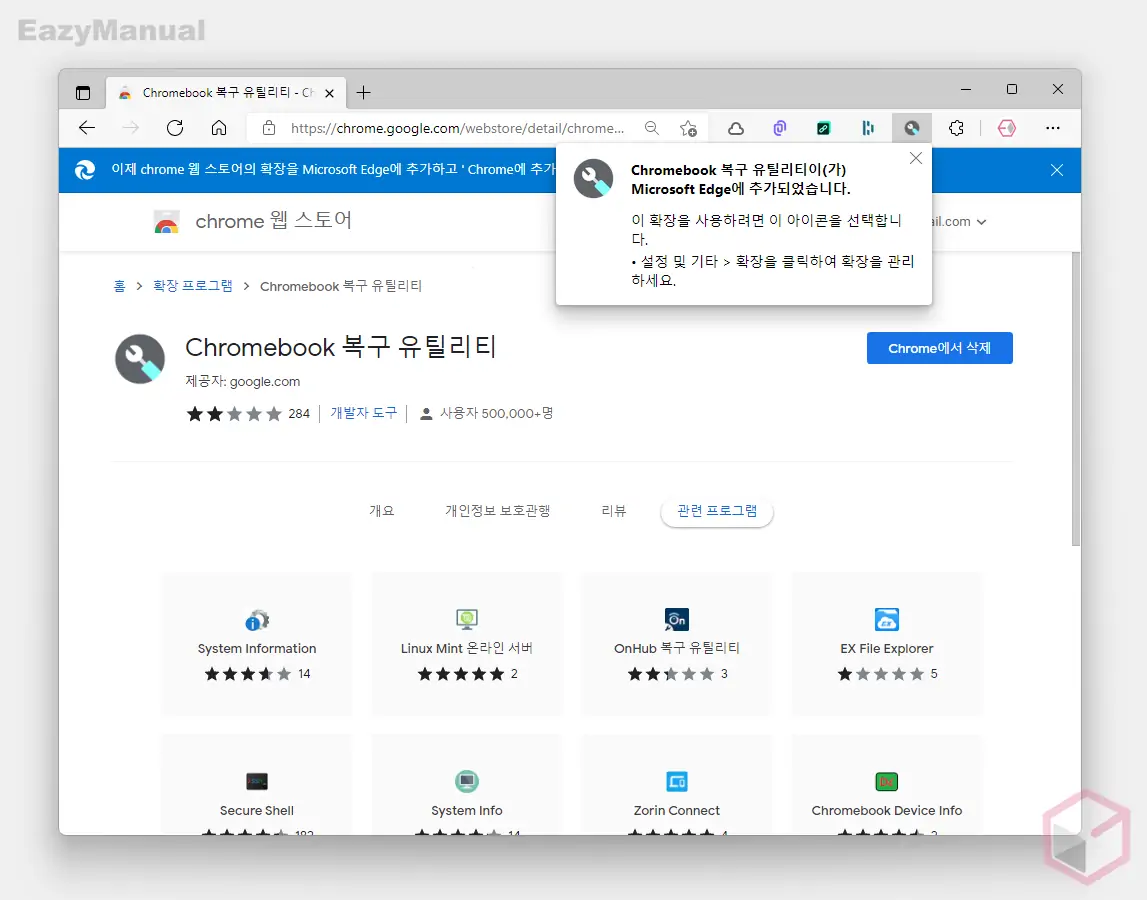Close the Chromebook 복구 유틸리티 tab
Image resolution: width=1147 pixels, height=900 pixels.
coord(329,93)
